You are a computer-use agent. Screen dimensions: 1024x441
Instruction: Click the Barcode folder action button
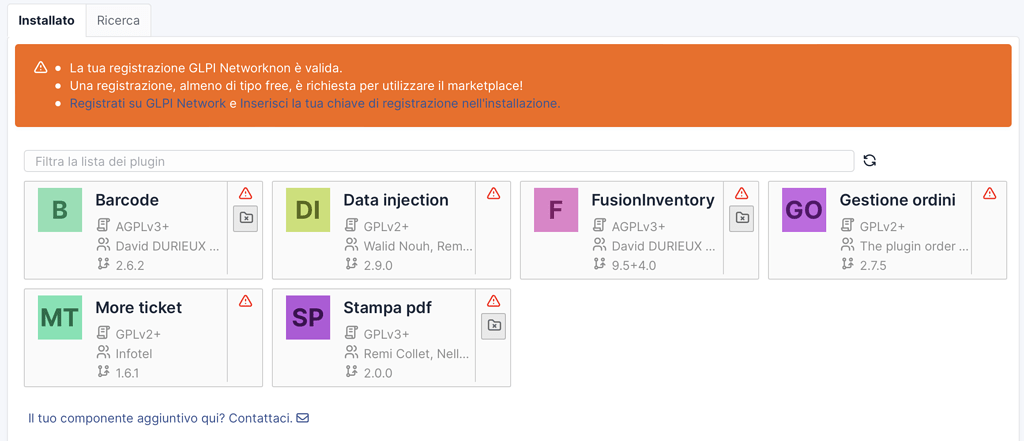pos(245,218)
